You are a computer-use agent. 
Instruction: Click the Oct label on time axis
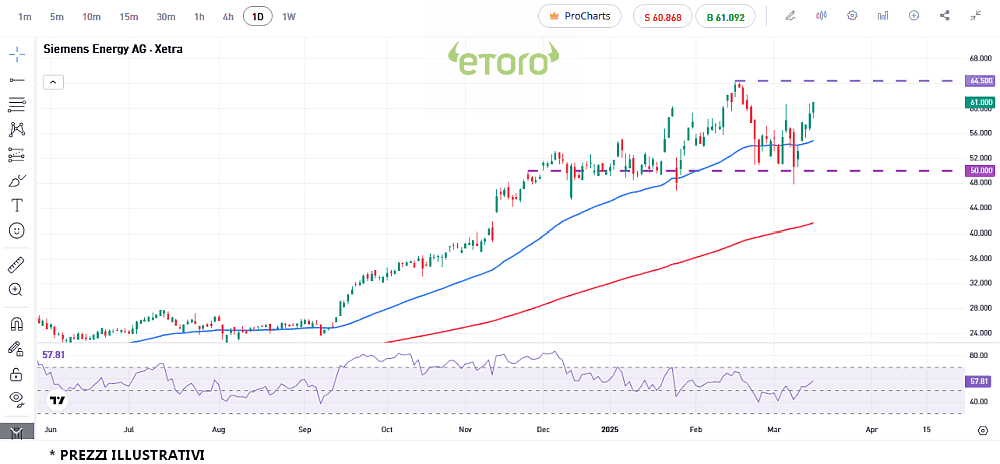coord(386,430)
